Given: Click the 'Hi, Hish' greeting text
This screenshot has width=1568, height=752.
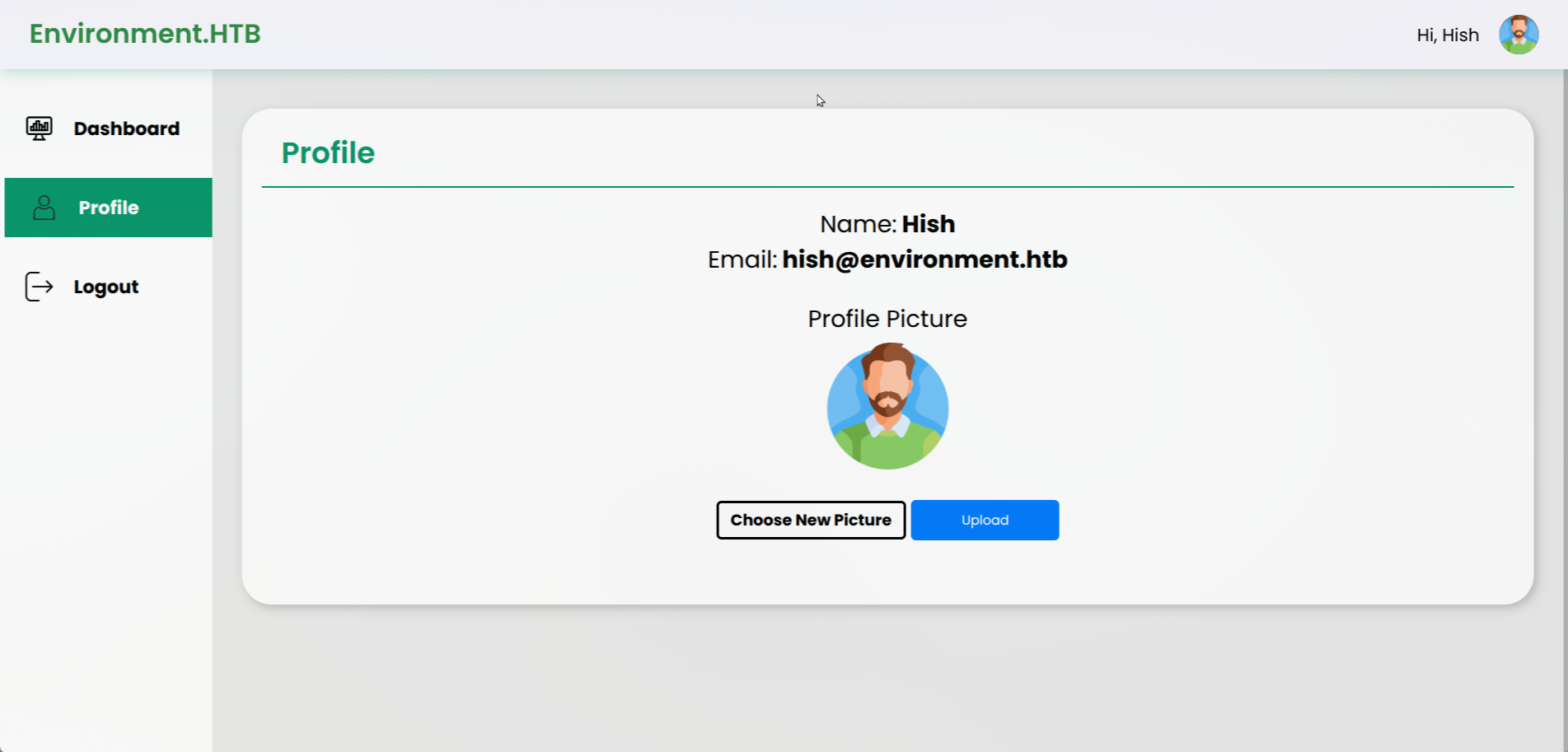Looking at the screenshot, I should tap(1447, 35).
